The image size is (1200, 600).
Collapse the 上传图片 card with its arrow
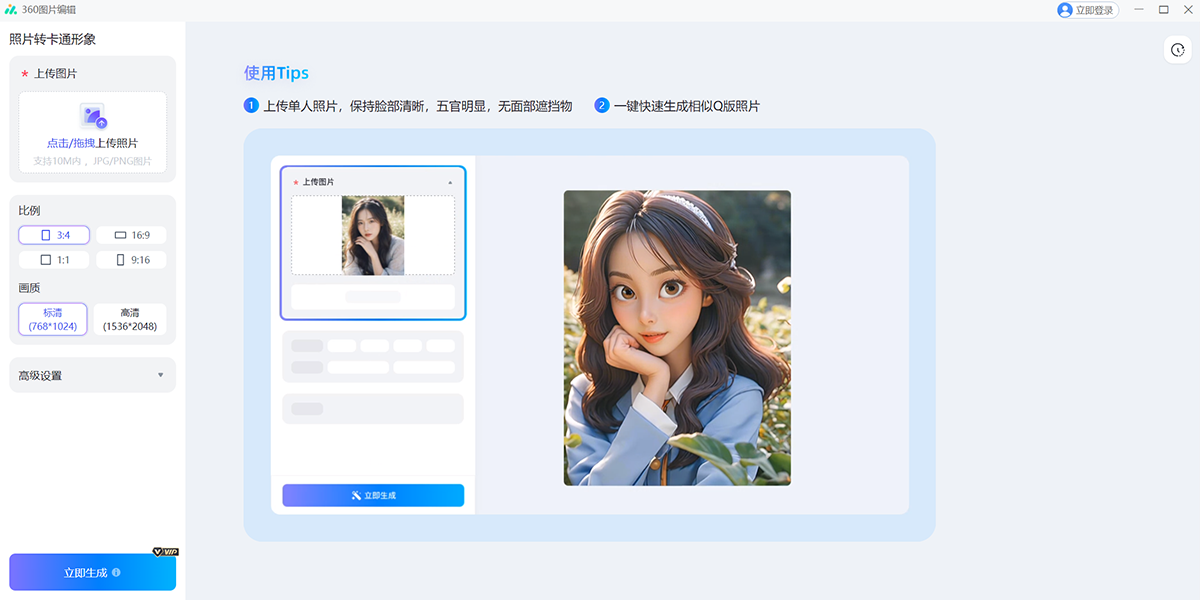(452, 181)
